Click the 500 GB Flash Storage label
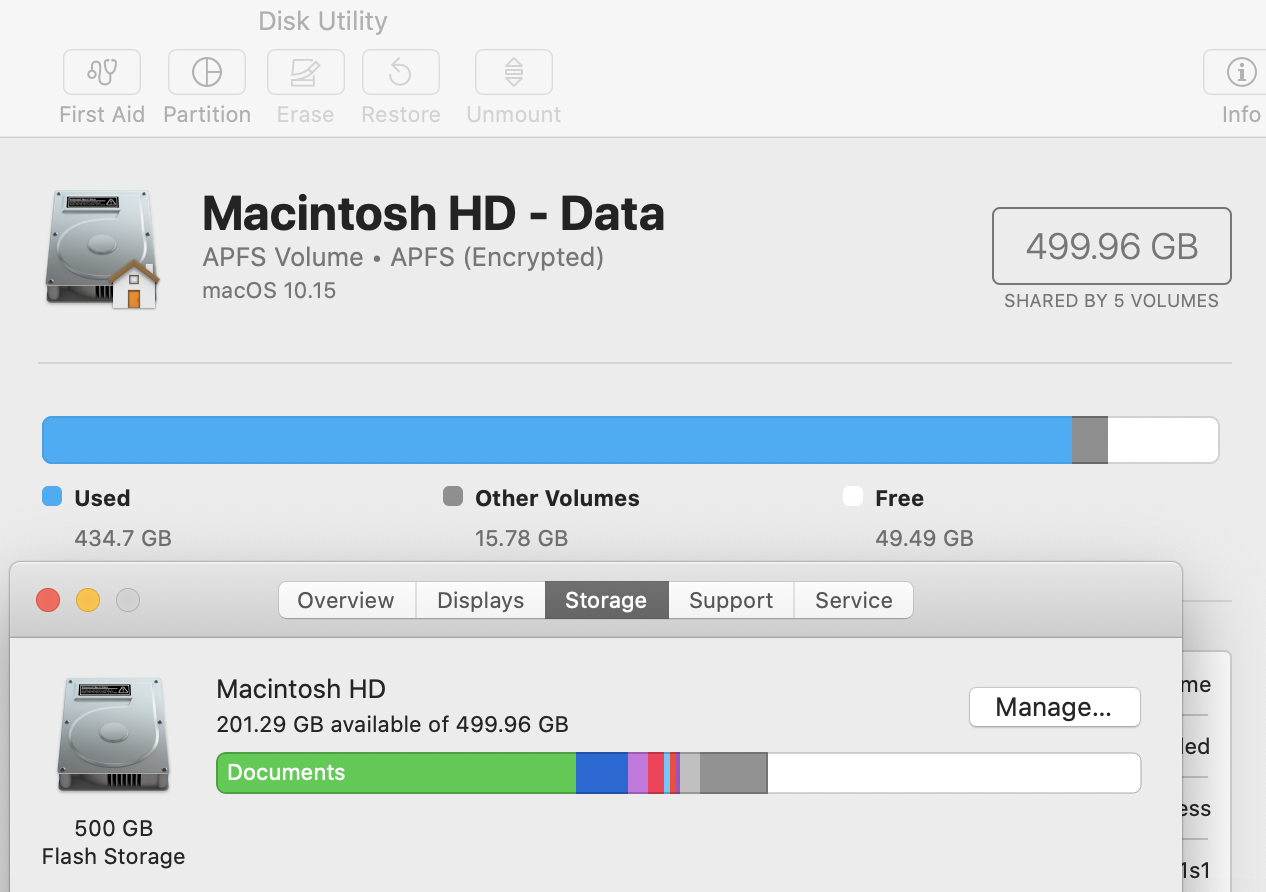Screen dimensions: 1266x892 point(113,842)
